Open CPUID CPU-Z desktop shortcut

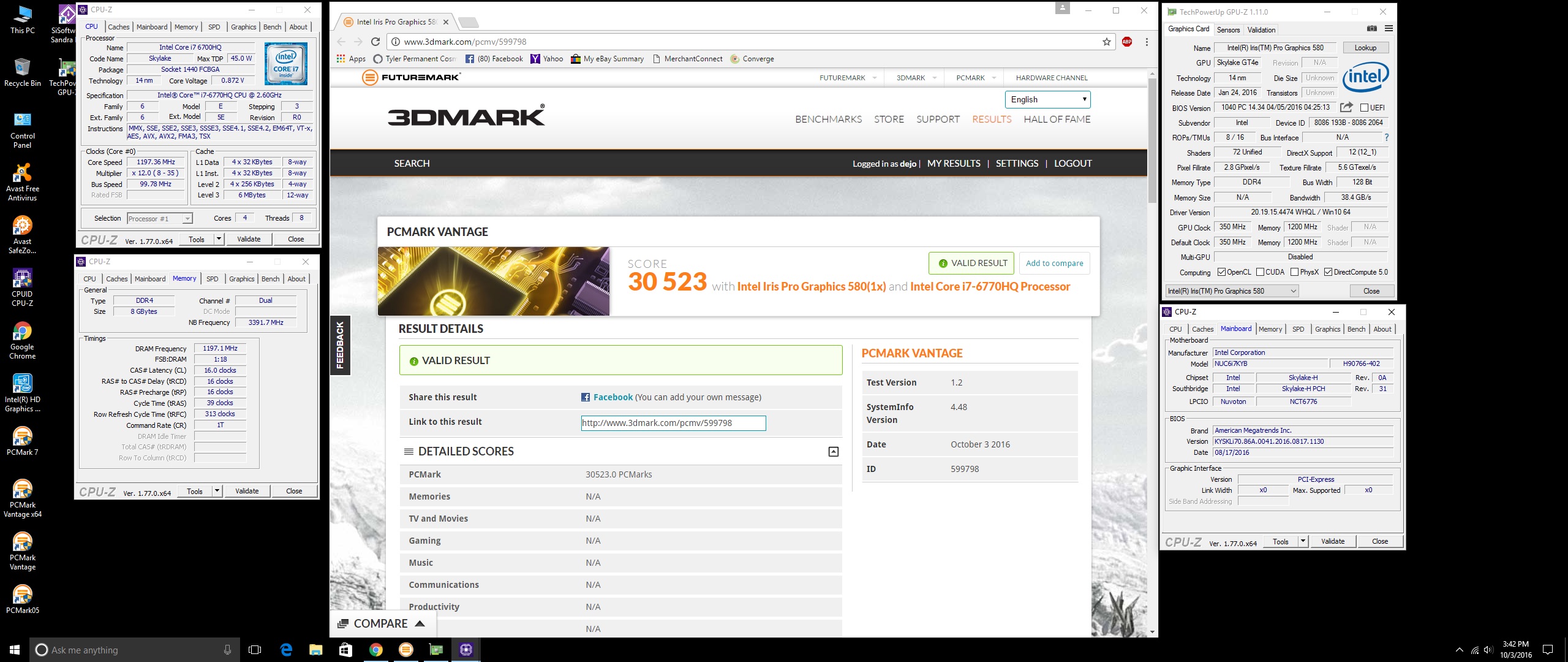tap(23, 288)
